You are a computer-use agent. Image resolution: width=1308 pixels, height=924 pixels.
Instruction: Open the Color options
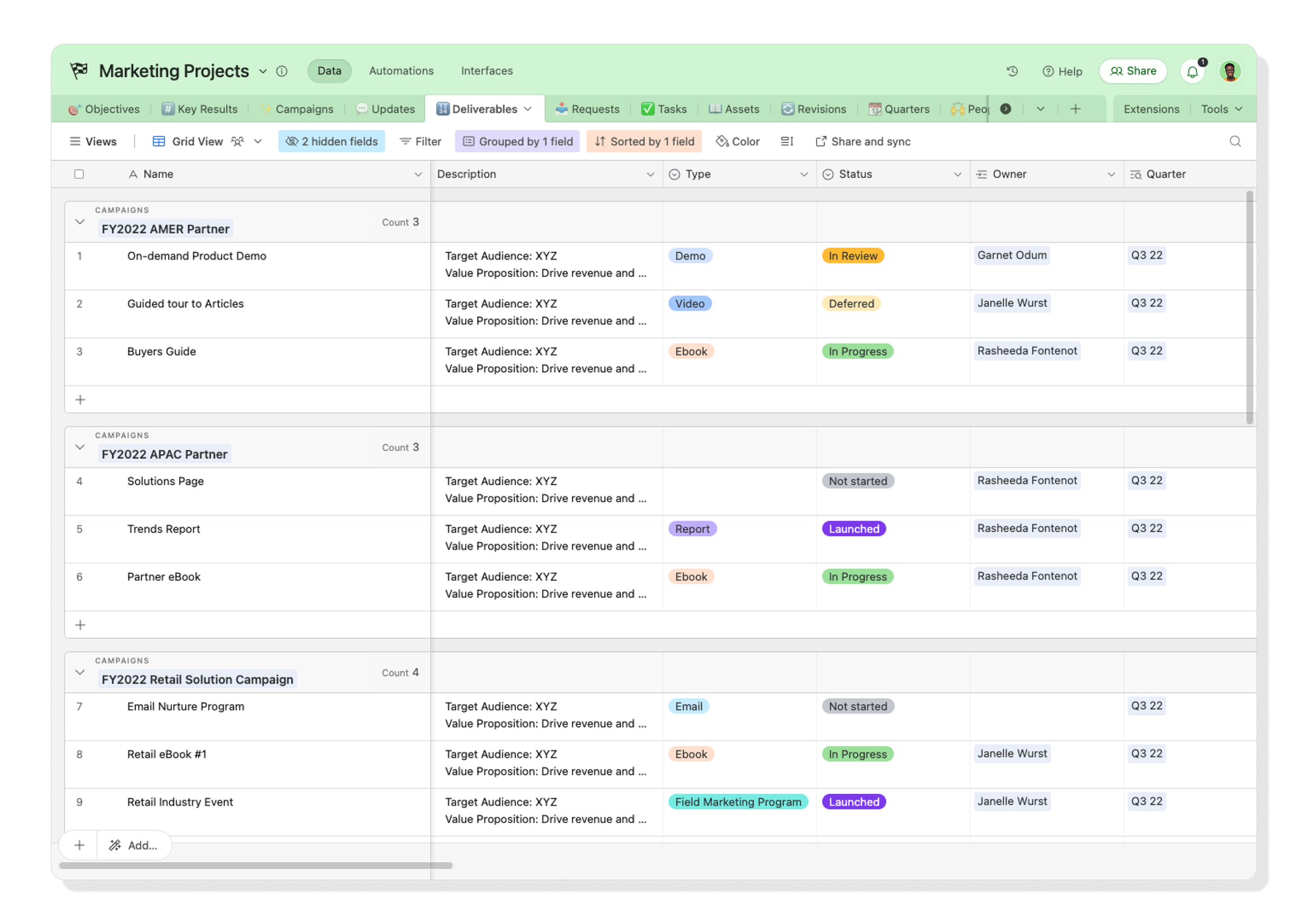738,141
